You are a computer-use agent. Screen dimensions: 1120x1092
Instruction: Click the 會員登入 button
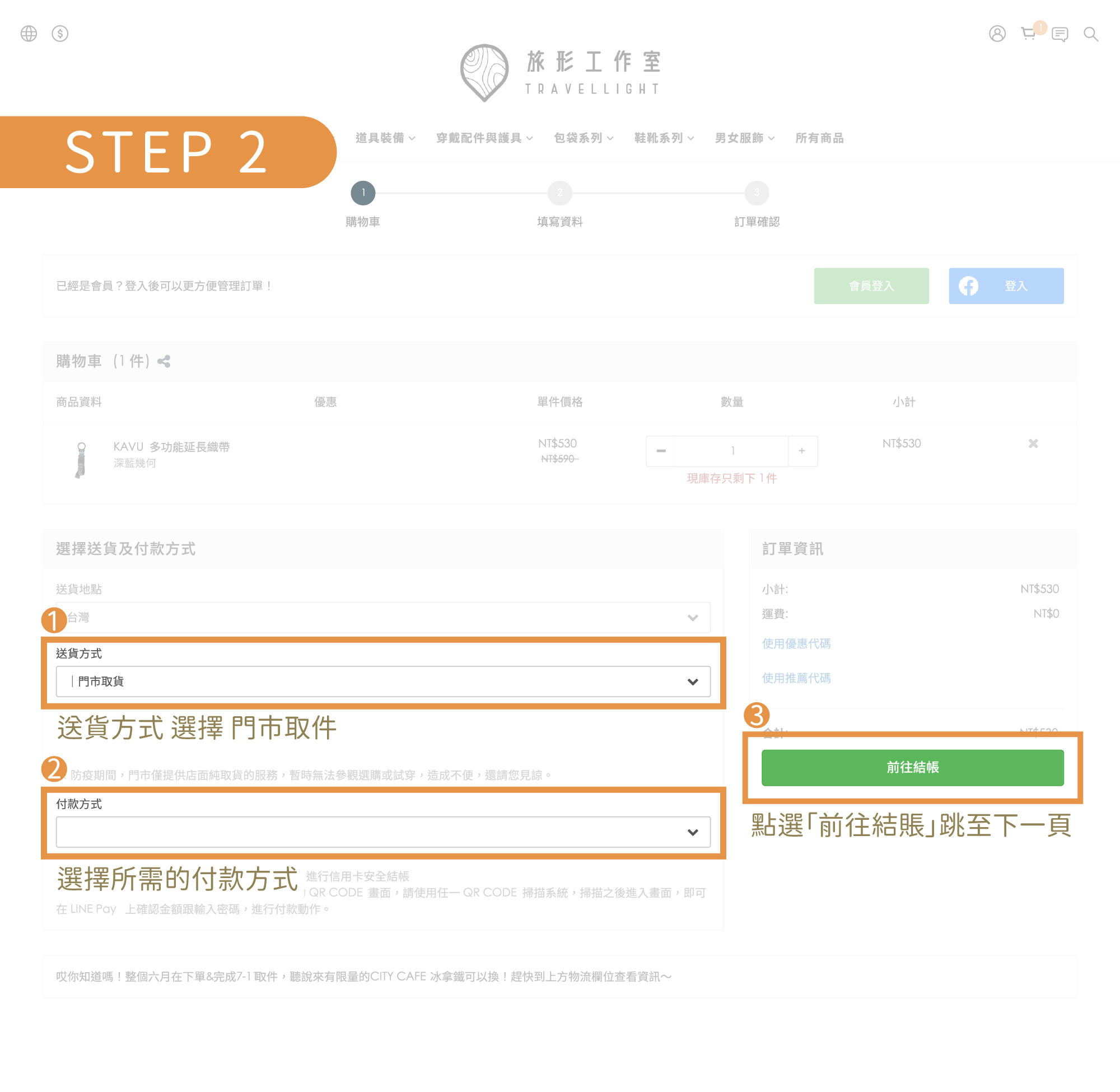coord(871,286)
